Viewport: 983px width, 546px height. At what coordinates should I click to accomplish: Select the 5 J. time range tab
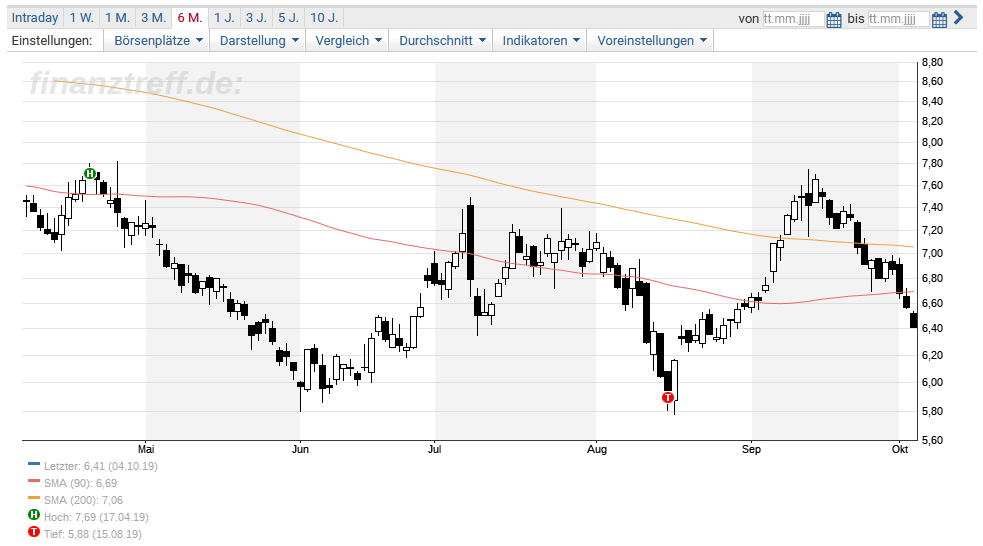(x=288, y=18)
